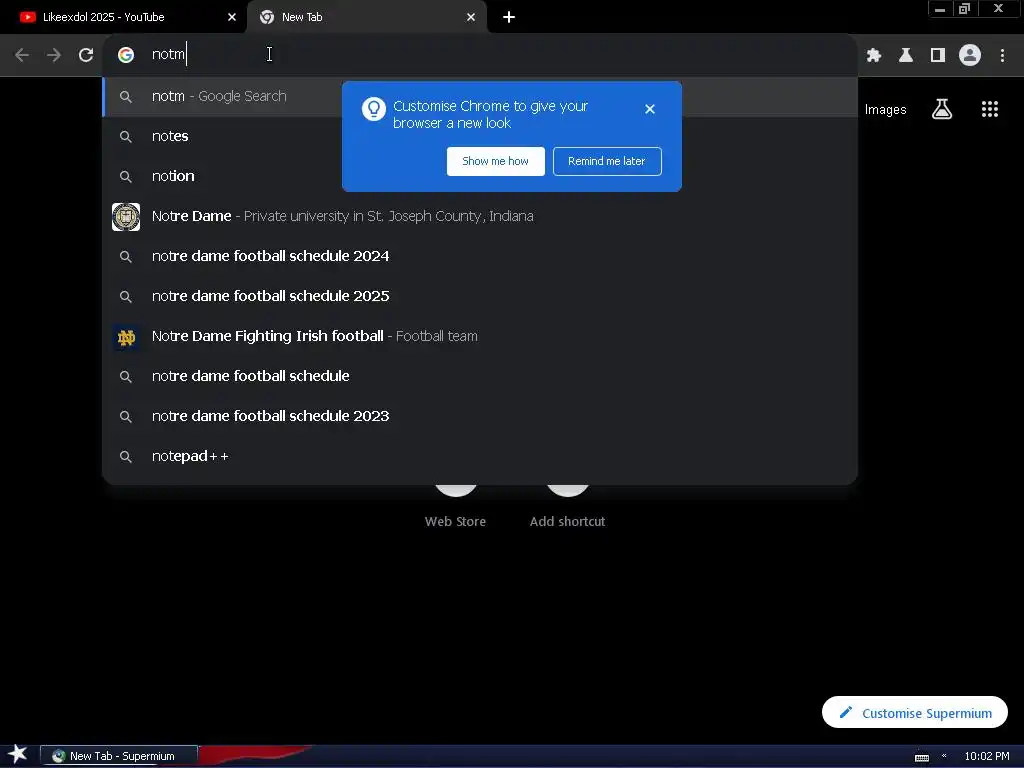Click the lightbulb icon in the Customise popup
The image size is (1024, 768).
(x=374, y=109)
